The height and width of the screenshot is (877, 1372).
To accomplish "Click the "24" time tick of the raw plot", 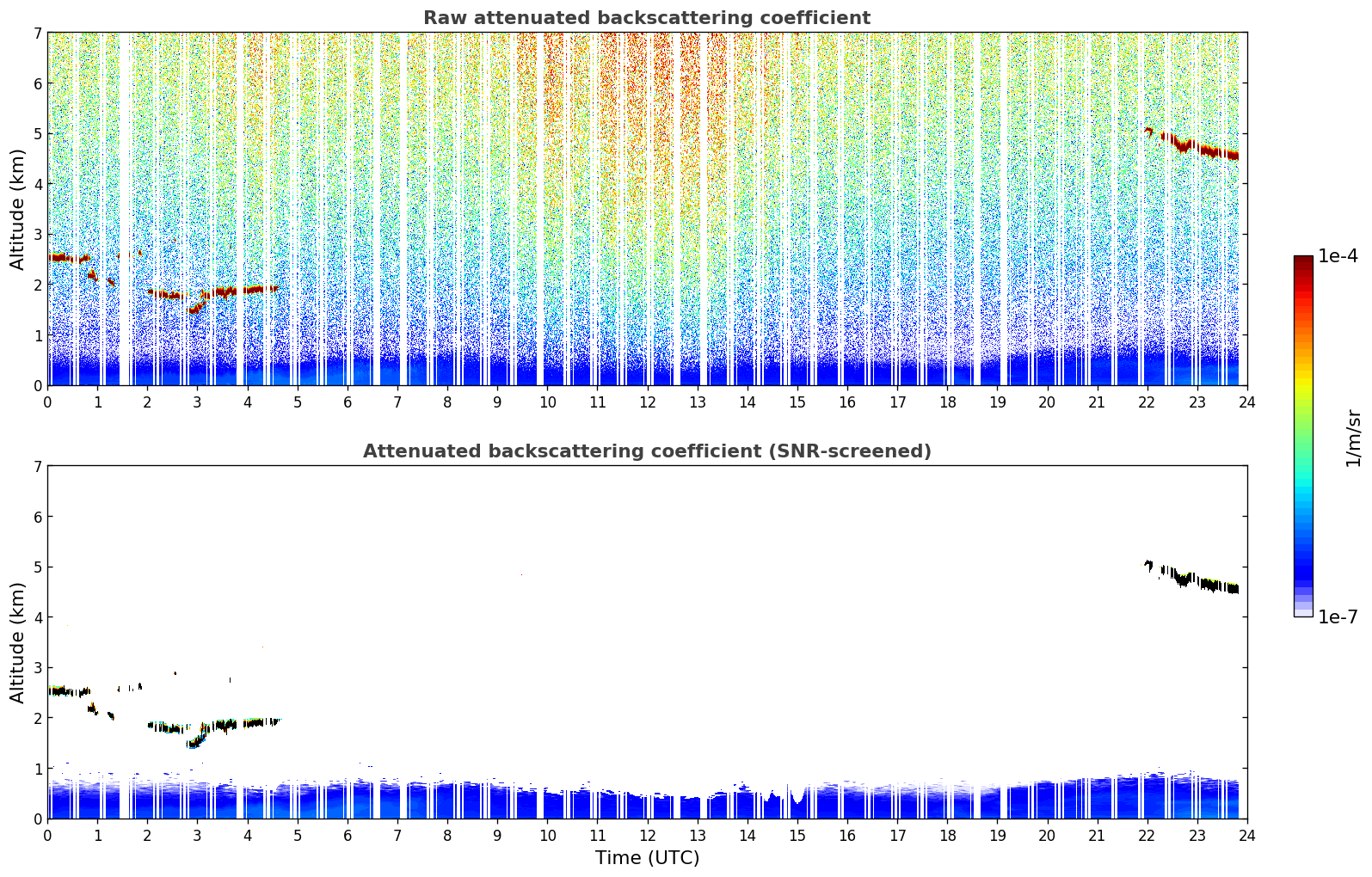I will click(x=1247, y=402).
